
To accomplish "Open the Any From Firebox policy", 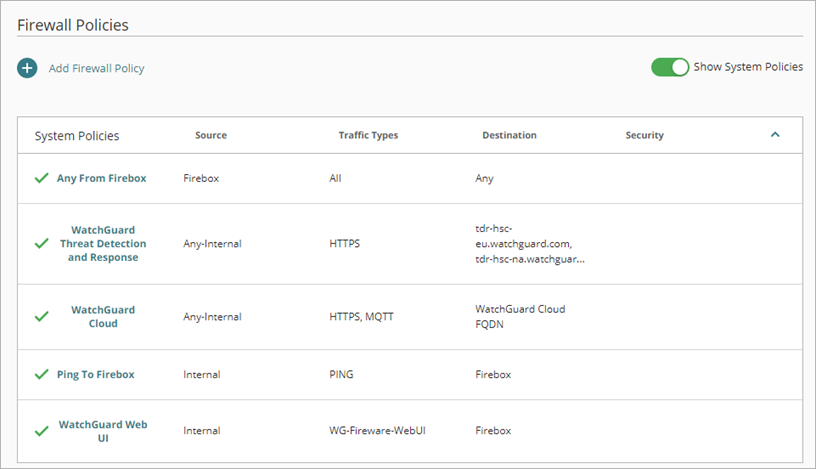I will click(101, 178).
